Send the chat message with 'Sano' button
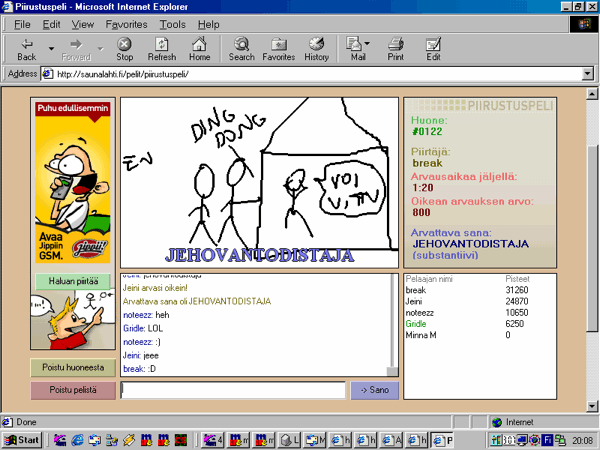The height and width of the screenshot is (450, 600). pyautogui.click(x=374, y=390)
